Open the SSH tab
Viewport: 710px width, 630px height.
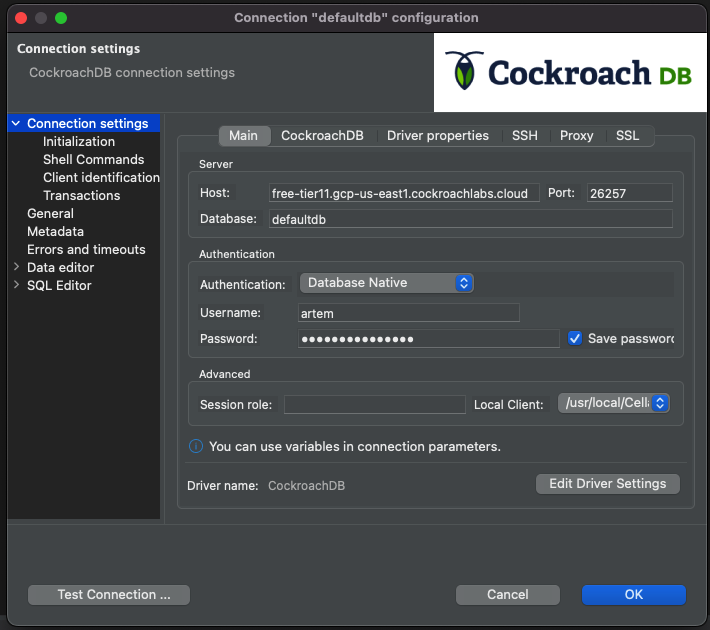(524, 135)
